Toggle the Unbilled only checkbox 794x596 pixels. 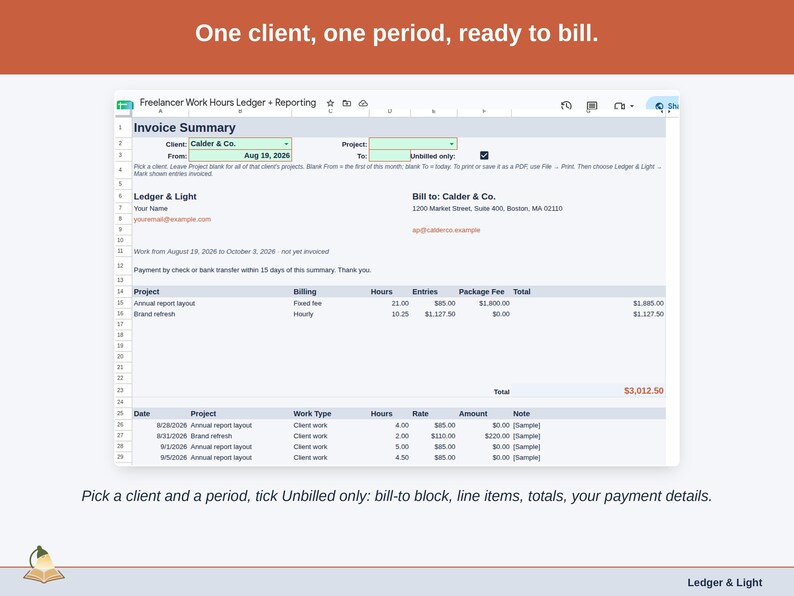click(484, 155)
